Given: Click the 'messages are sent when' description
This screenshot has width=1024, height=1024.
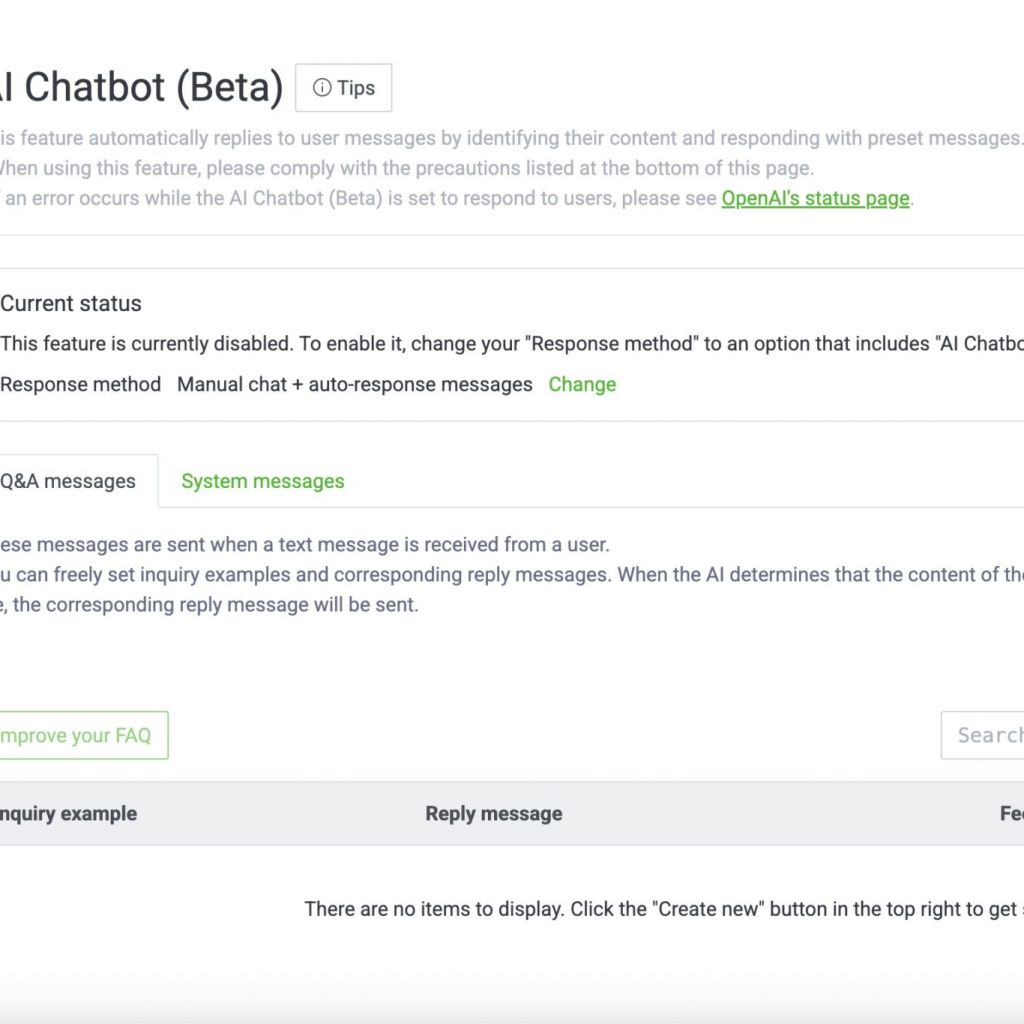Looking at the screenshot, I should pyautogui.click(x=305, y=545).
